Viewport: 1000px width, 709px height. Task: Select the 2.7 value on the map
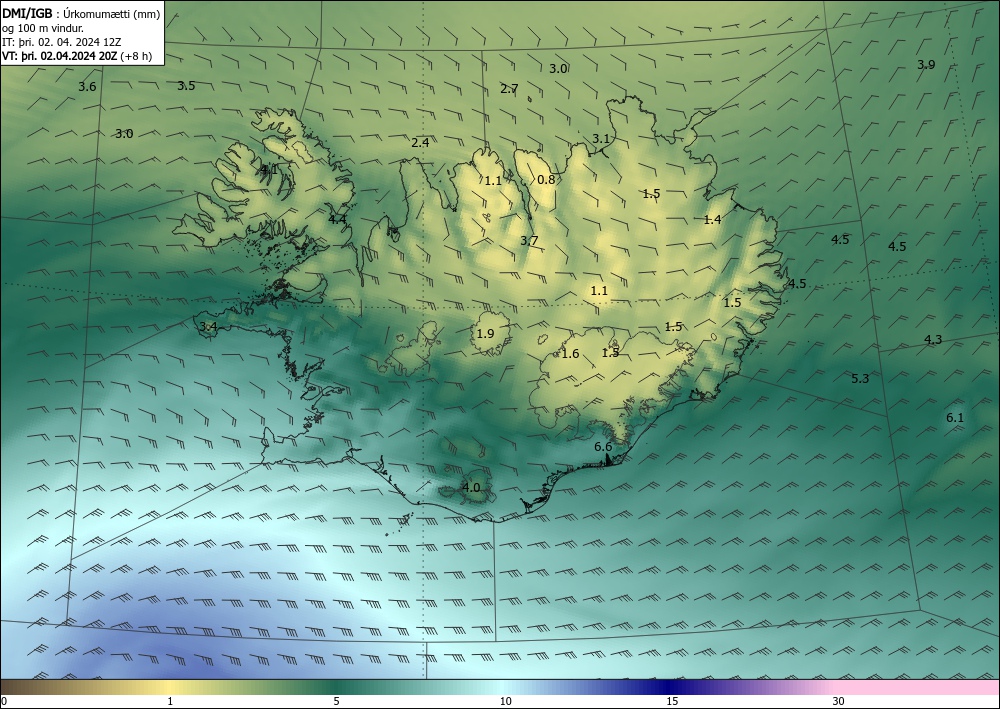pyautogui.click(x=509, y=89)
